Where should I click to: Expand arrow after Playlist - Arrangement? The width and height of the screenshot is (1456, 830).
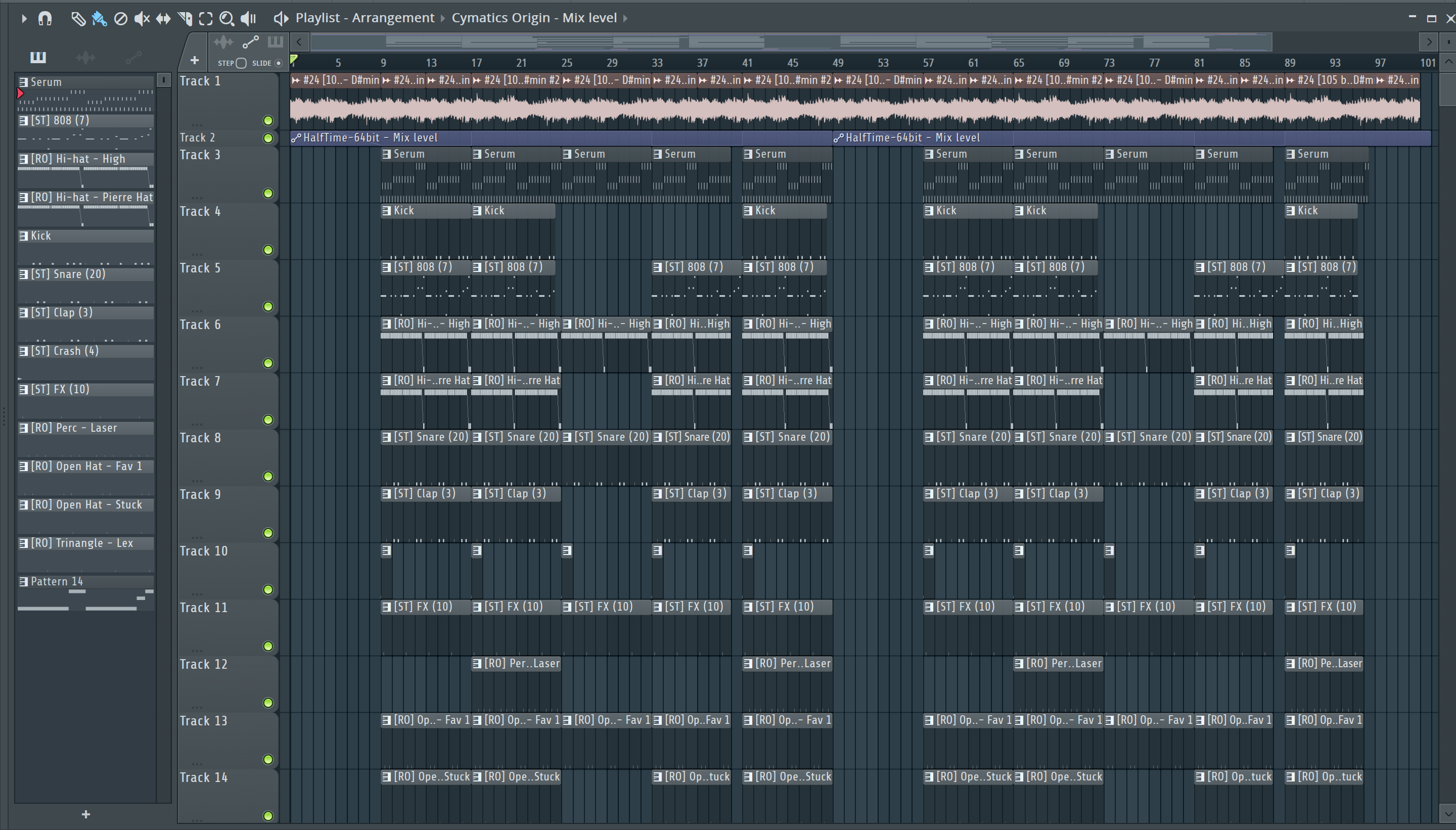pyautogui.click(x=443, y=18)
